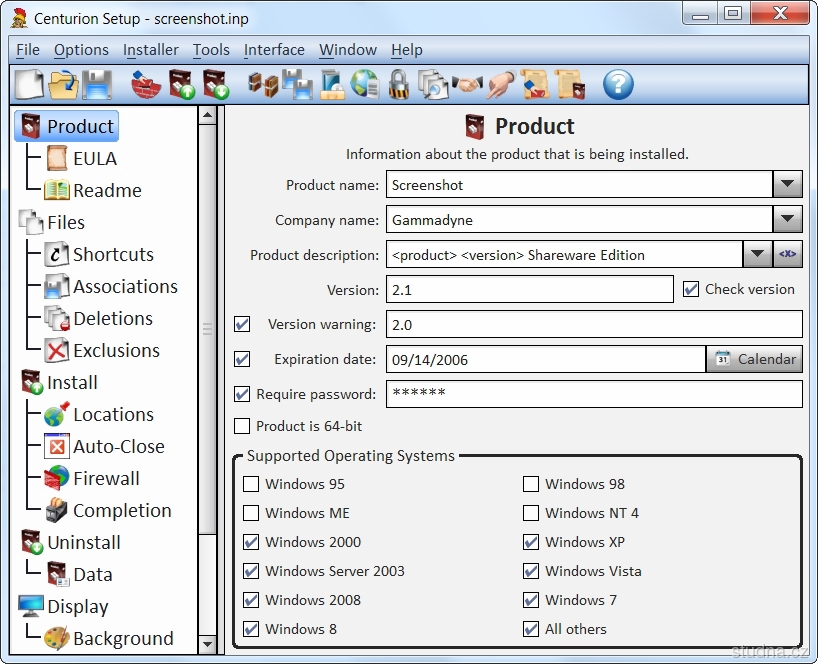Image resolution: width=818 pixels, height=664 pixels.
Task: Click the Open folder toolbar icon
Action: click(x=63, y=84)
